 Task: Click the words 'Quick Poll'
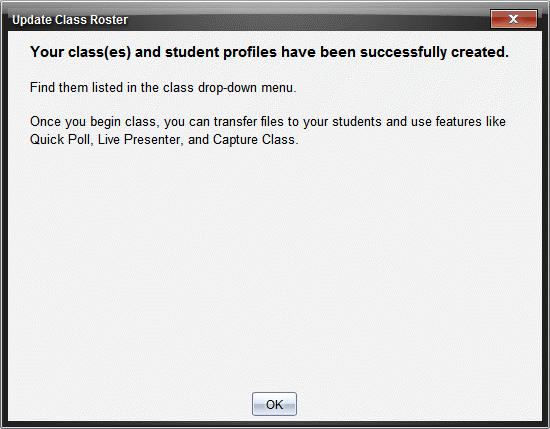60,140
